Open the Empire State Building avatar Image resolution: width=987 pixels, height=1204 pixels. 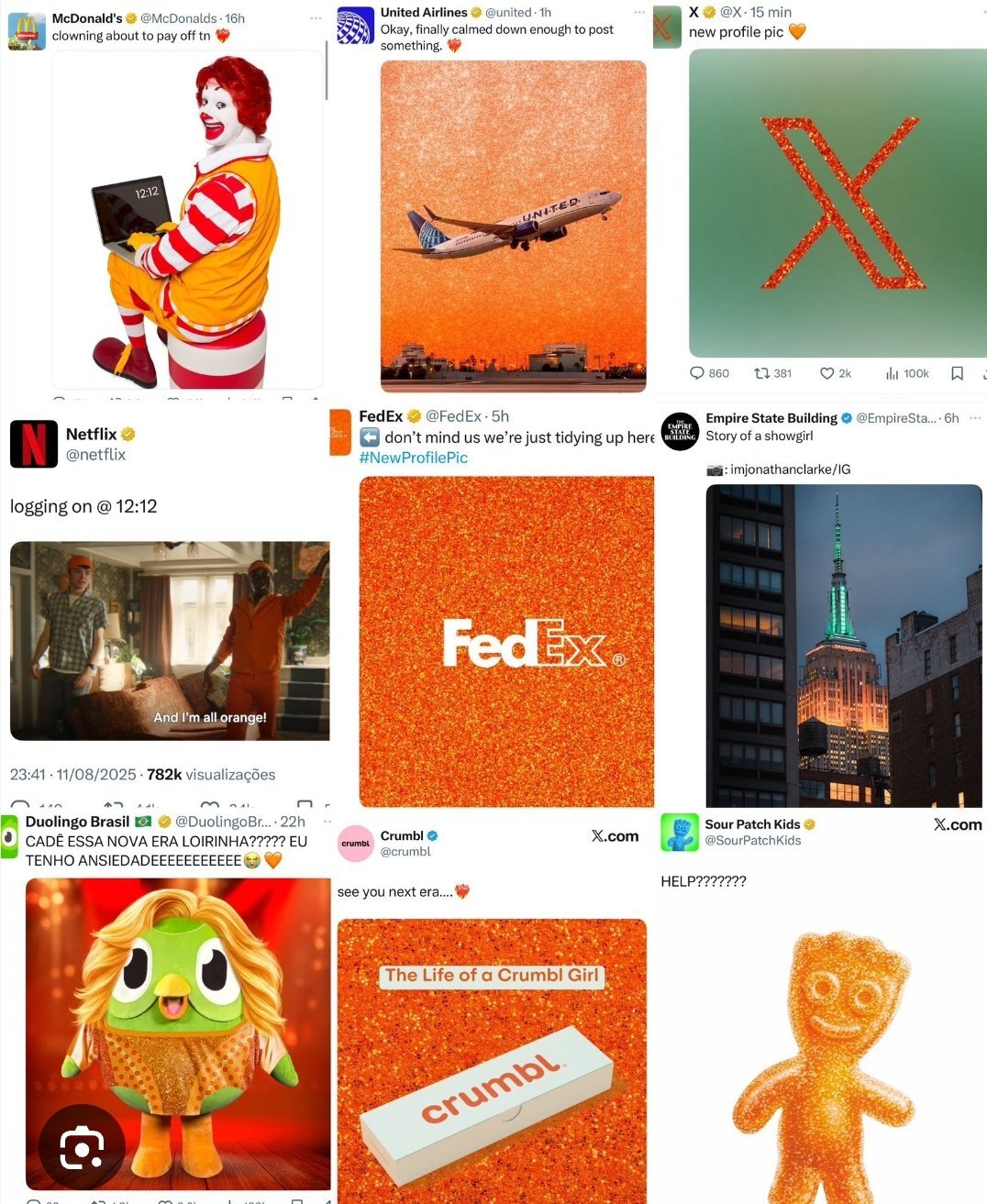[x=680, y=432]
